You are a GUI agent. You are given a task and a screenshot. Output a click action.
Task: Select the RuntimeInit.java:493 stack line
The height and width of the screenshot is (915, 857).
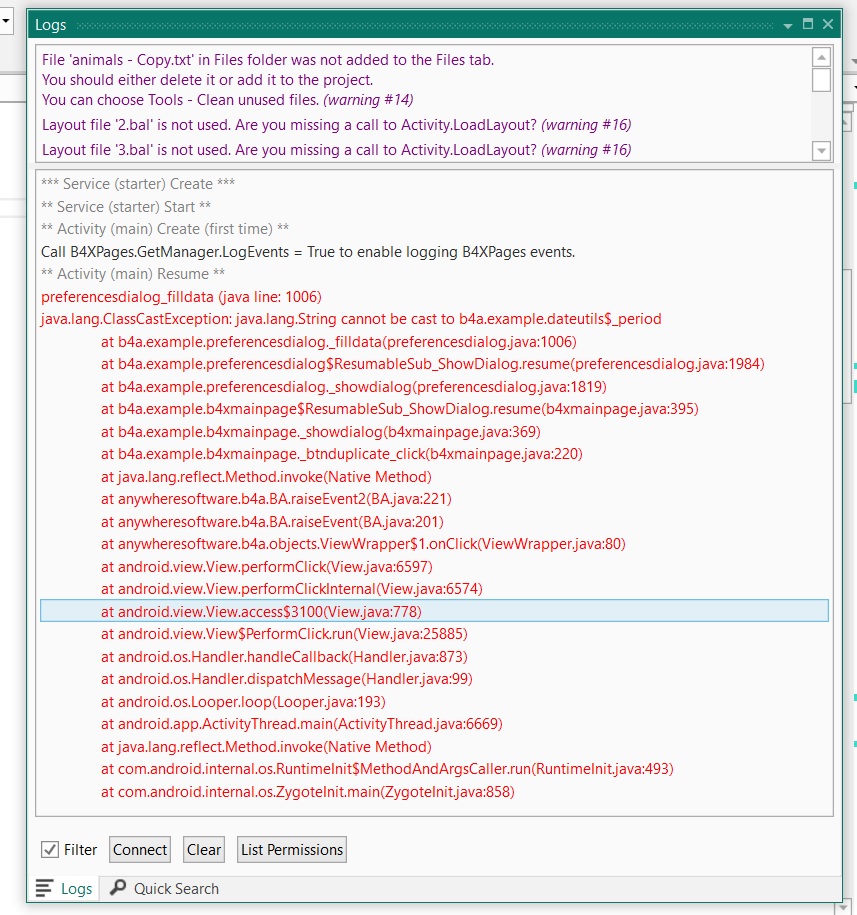tap(387, 769)
